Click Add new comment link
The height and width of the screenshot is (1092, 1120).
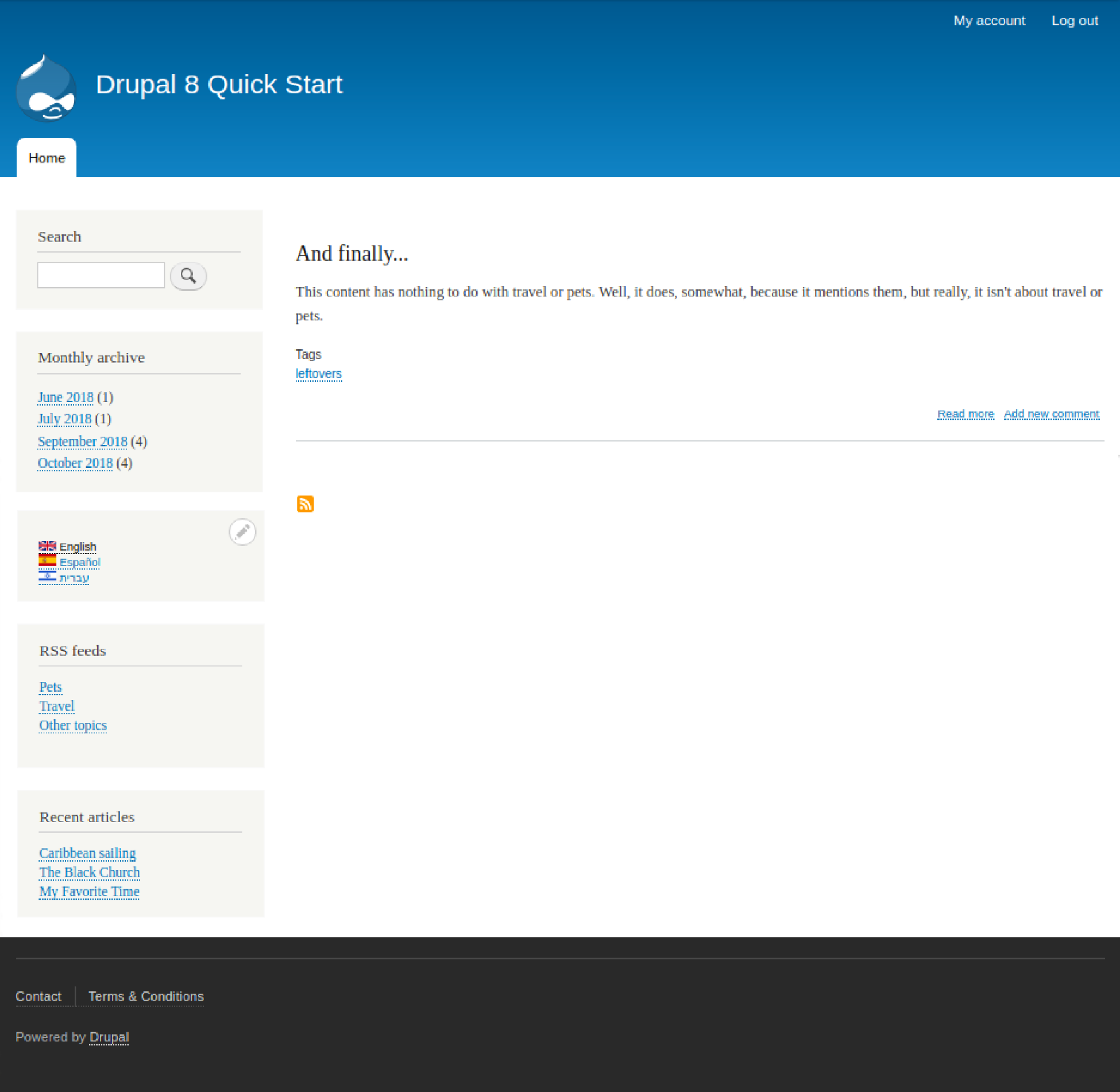1051,413
